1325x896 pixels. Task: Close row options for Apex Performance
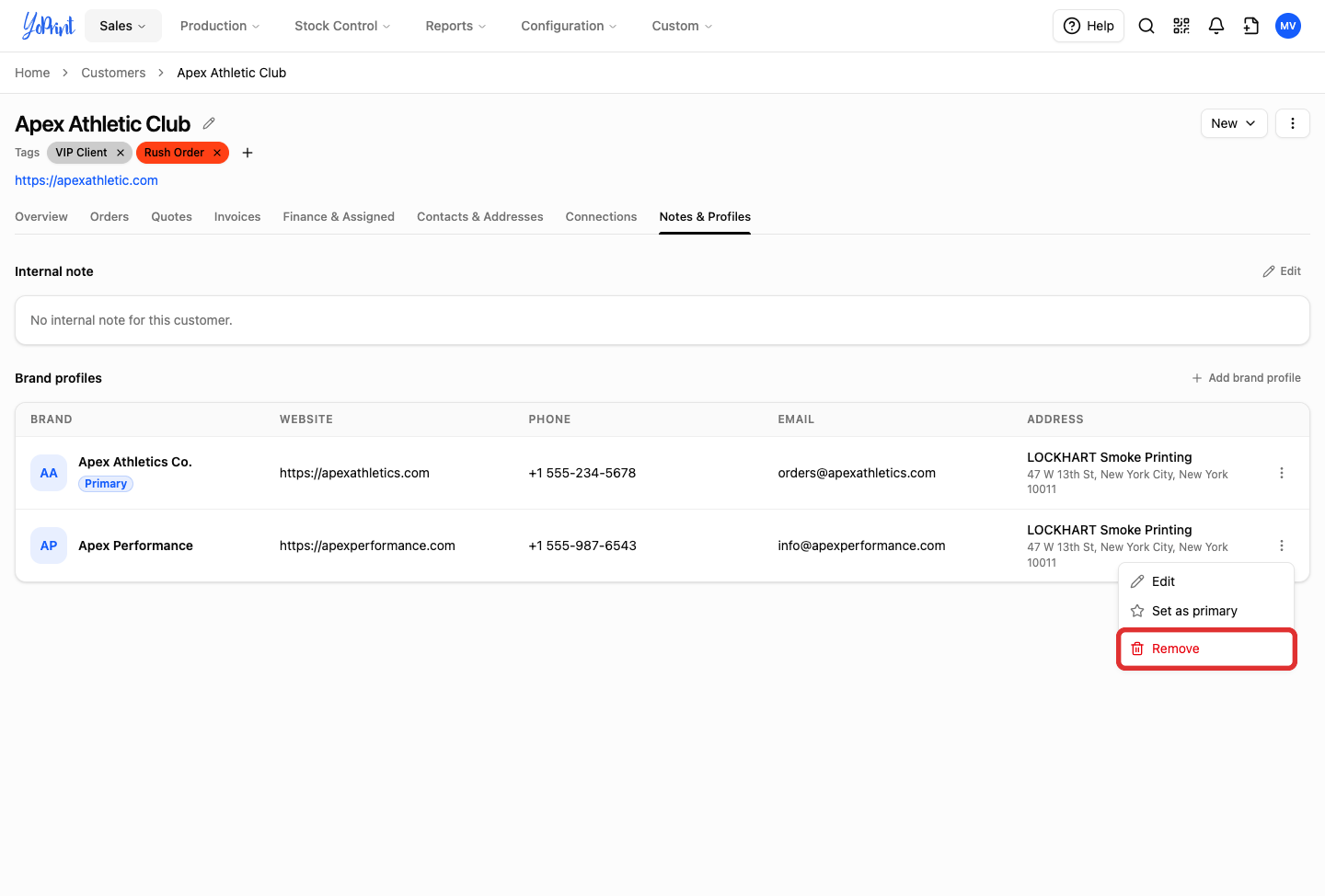pyautogui.click(x=1282, y=546)
